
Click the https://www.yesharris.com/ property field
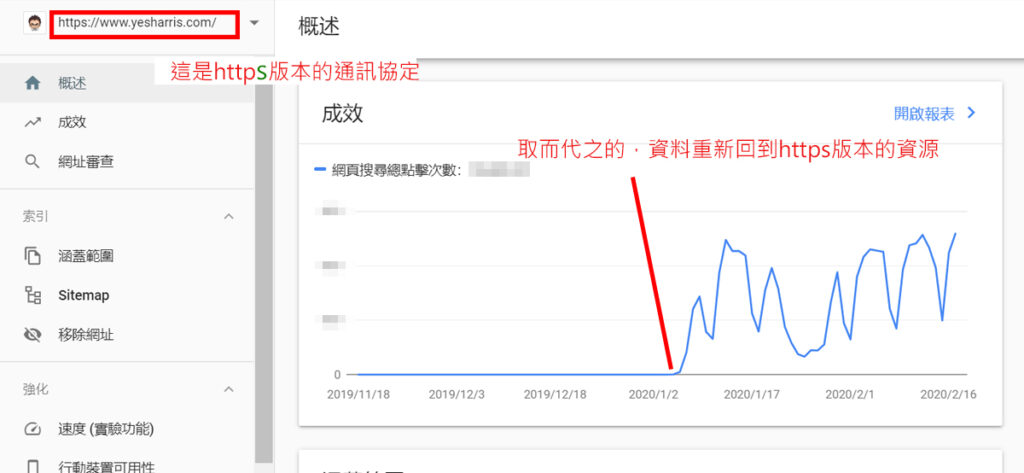tap(145, 23)
